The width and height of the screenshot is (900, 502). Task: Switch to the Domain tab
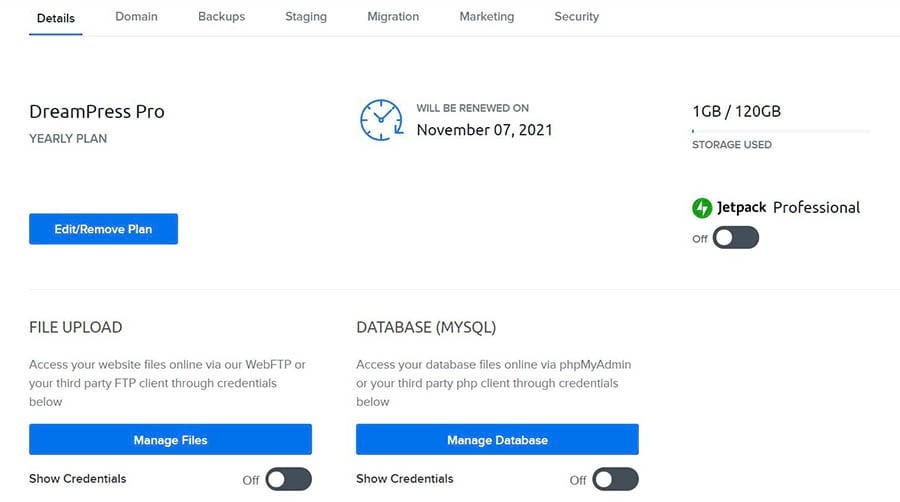click(x=136, y=17)
